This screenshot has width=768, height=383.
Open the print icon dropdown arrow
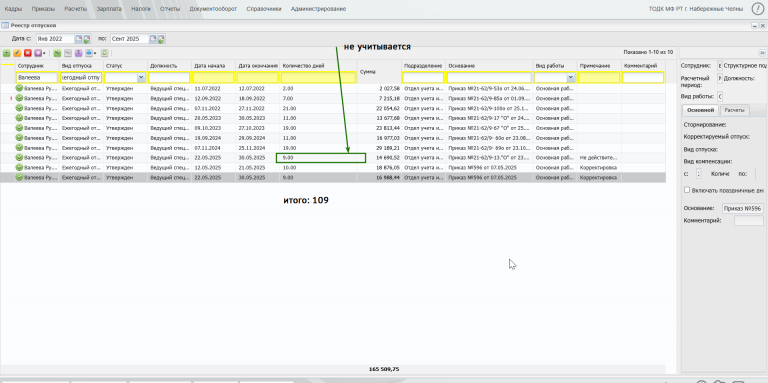pyautogui.click(x=95, y=53)
